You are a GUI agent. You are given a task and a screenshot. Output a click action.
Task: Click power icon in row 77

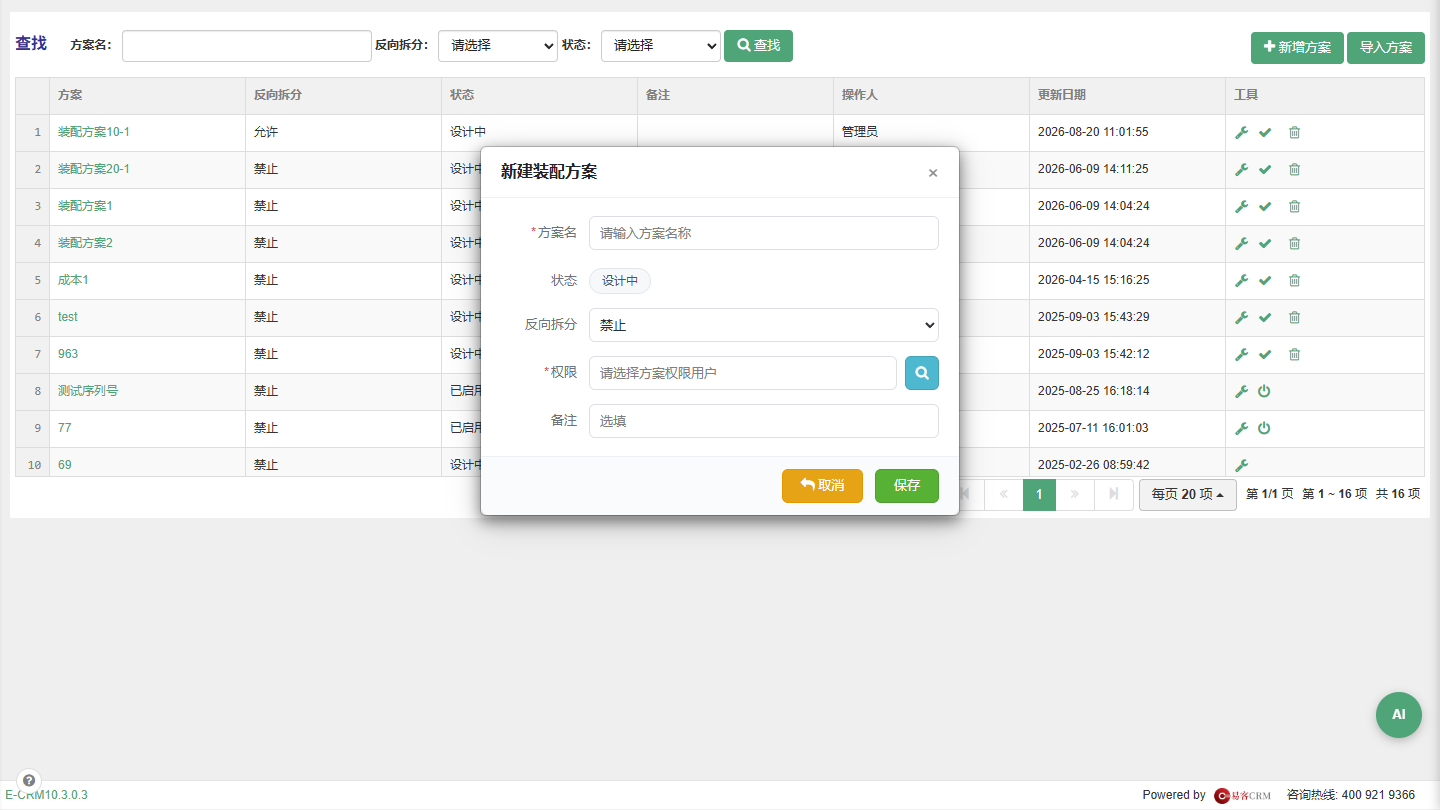pos(1264,428)
